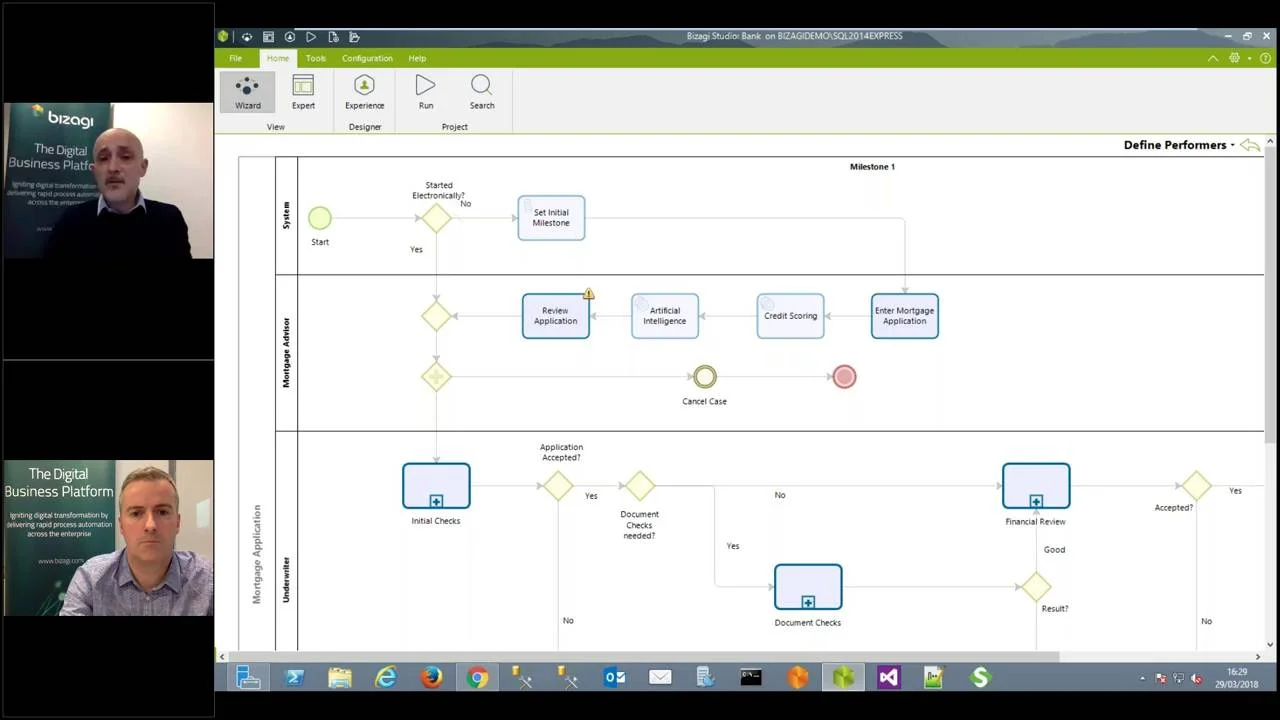Click the help icon in ribbon corner
1280x720 pixels.
tap(1265, 58)
